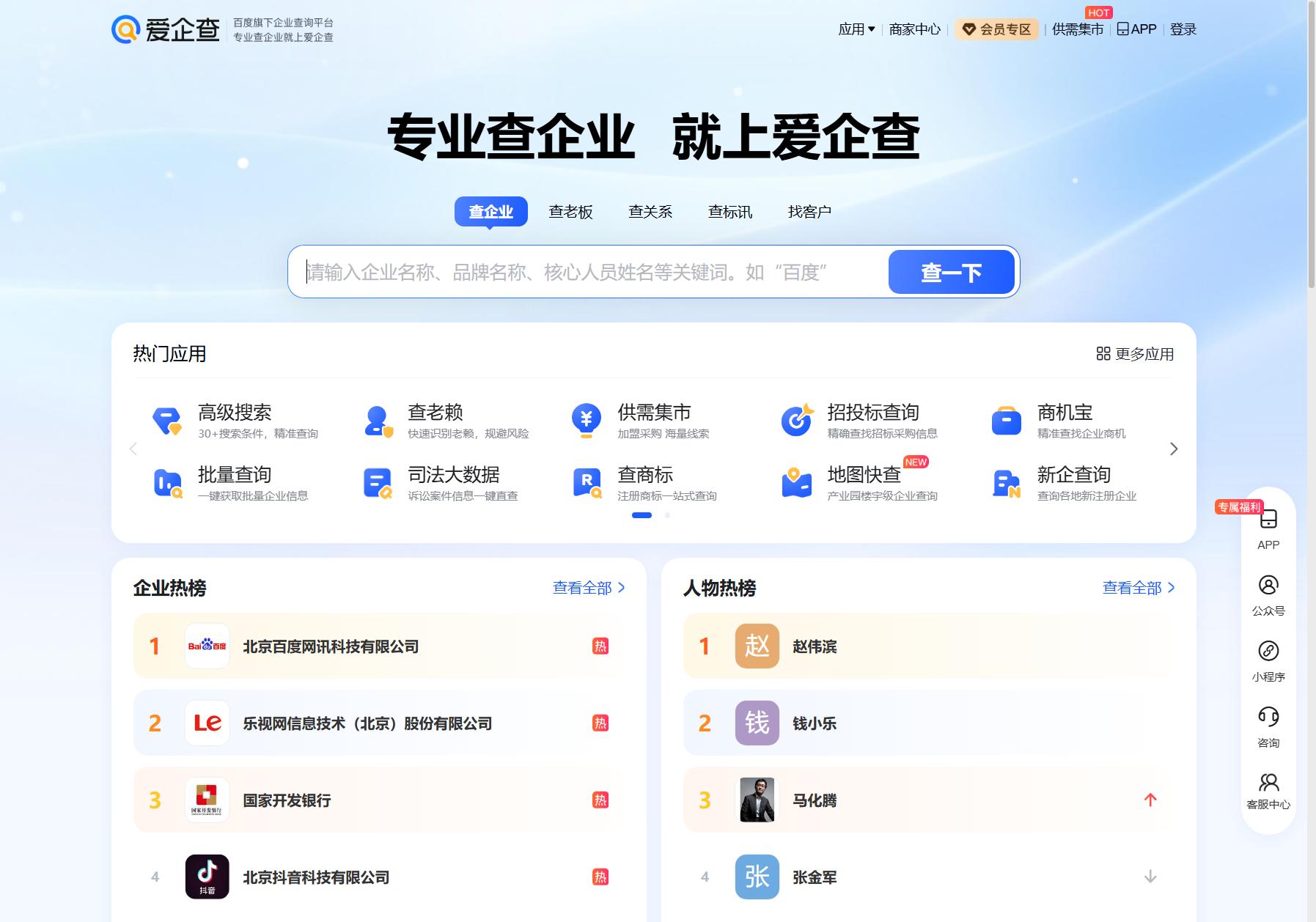
Task: Click the 爱企查 logo icon
Action: [x=125, y=29]
